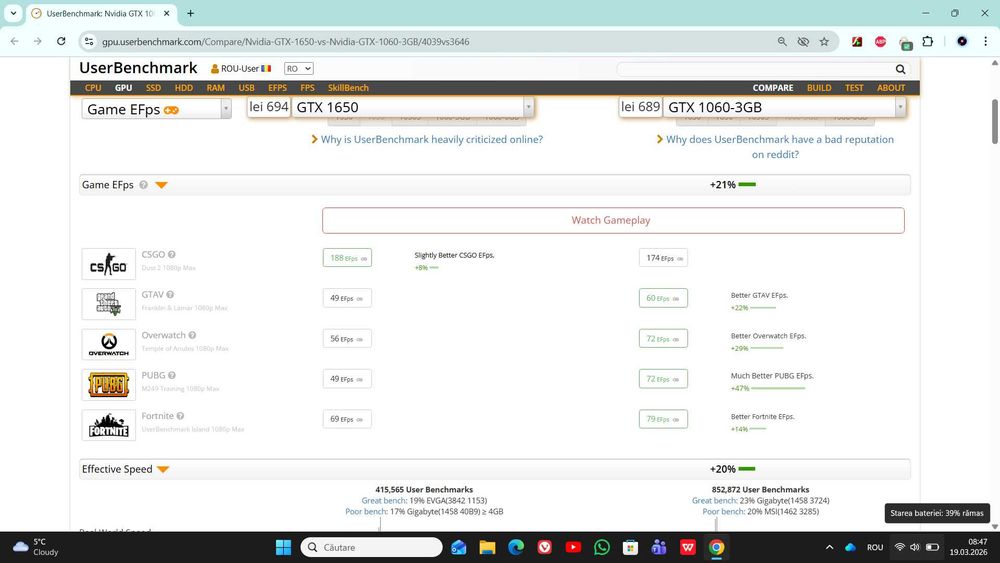Click the ROU-User profile link
1000x563 pixels.
(240, 69)
